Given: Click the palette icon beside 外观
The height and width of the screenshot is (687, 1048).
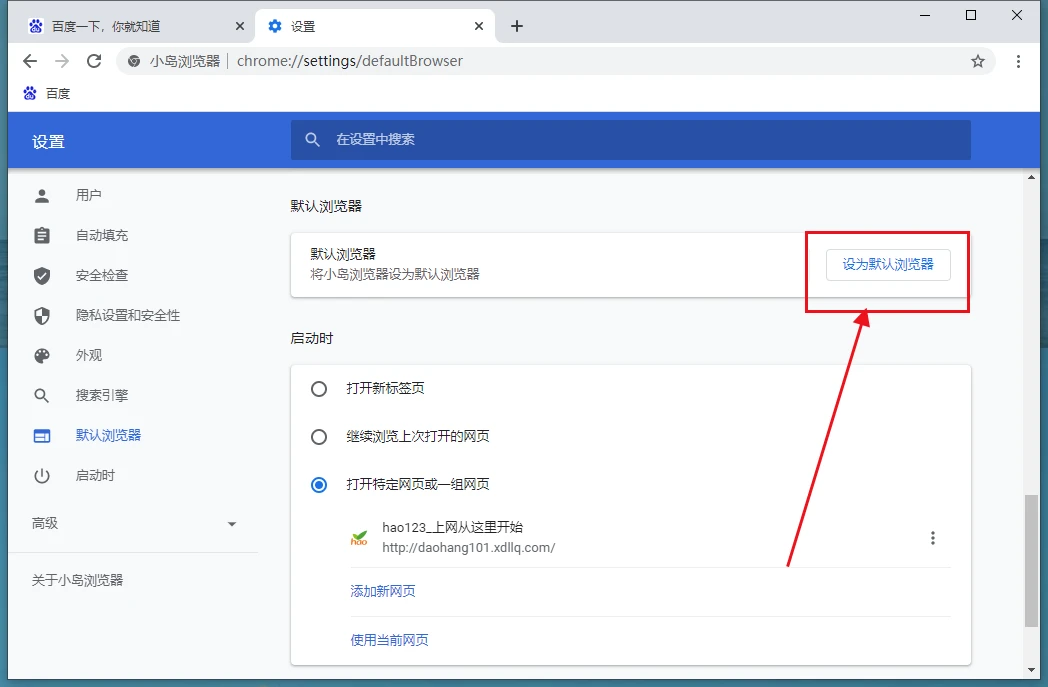Looking at the screenshot, I should pos(42,356).
